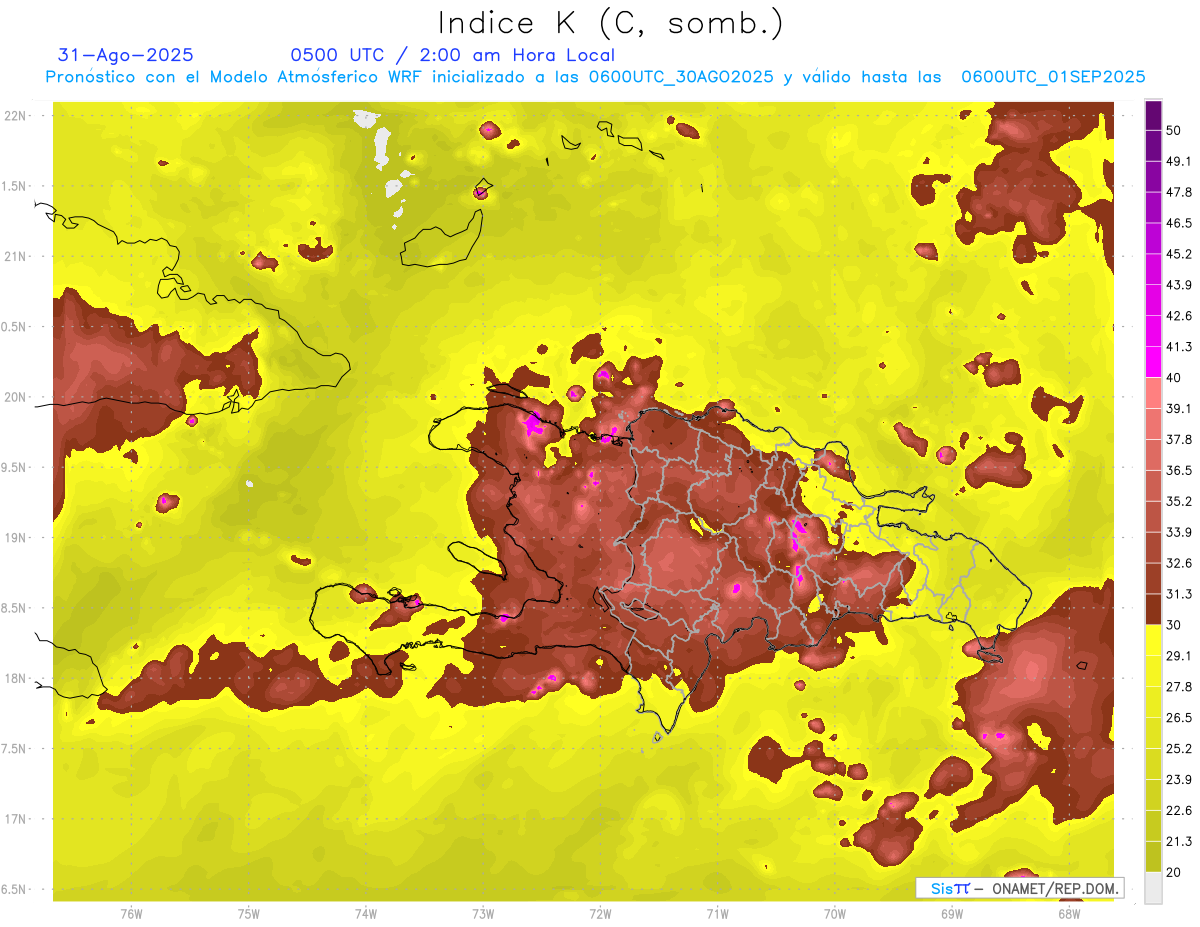Click the colorbar value 32.6
This screenshot has height=927, width=1200.
pyautogui.click(x=1179, y=563)
